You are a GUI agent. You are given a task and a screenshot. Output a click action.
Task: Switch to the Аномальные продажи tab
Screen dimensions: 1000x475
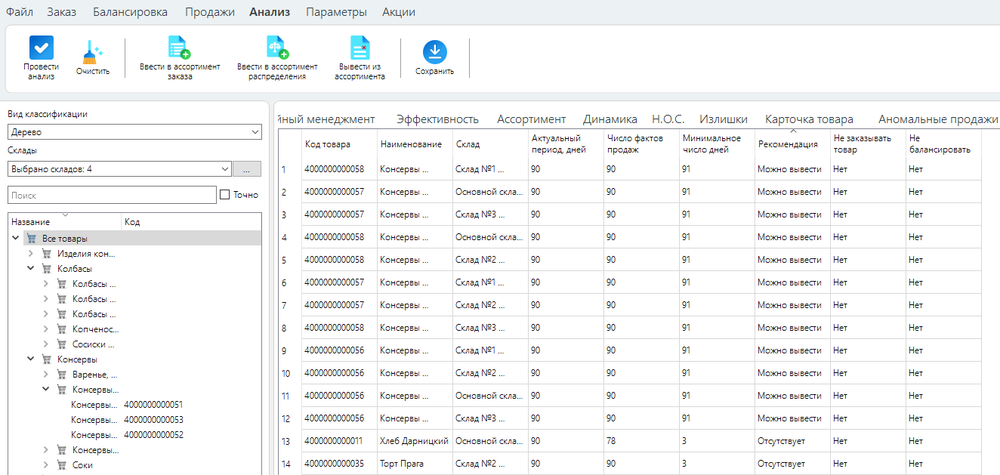coord(938,119)
